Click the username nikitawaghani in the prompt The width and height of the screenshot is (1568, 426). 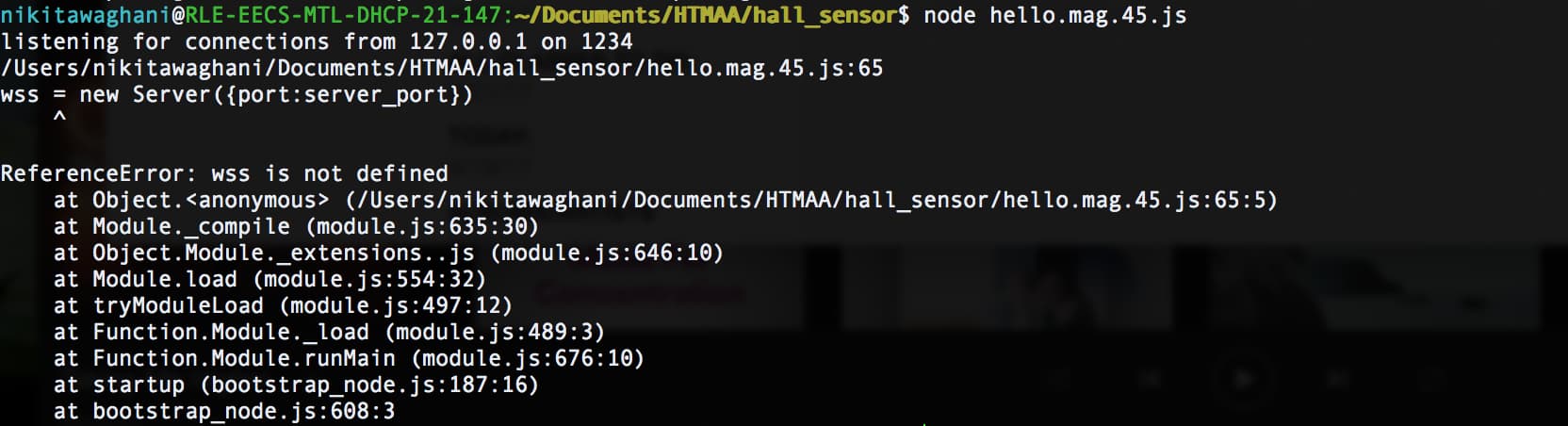pos(86,16)
